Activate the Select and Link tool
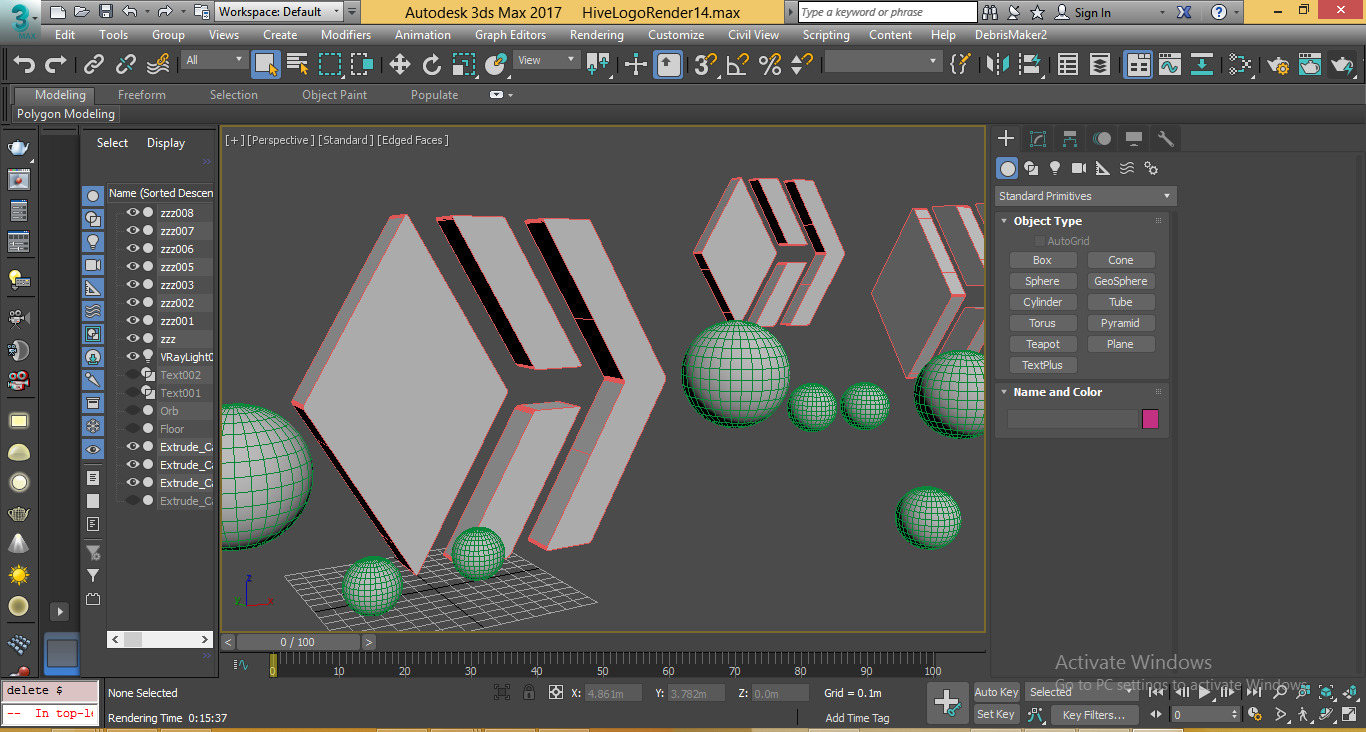The width and height of the screenshot is (1366, 732). click(94, 65)
